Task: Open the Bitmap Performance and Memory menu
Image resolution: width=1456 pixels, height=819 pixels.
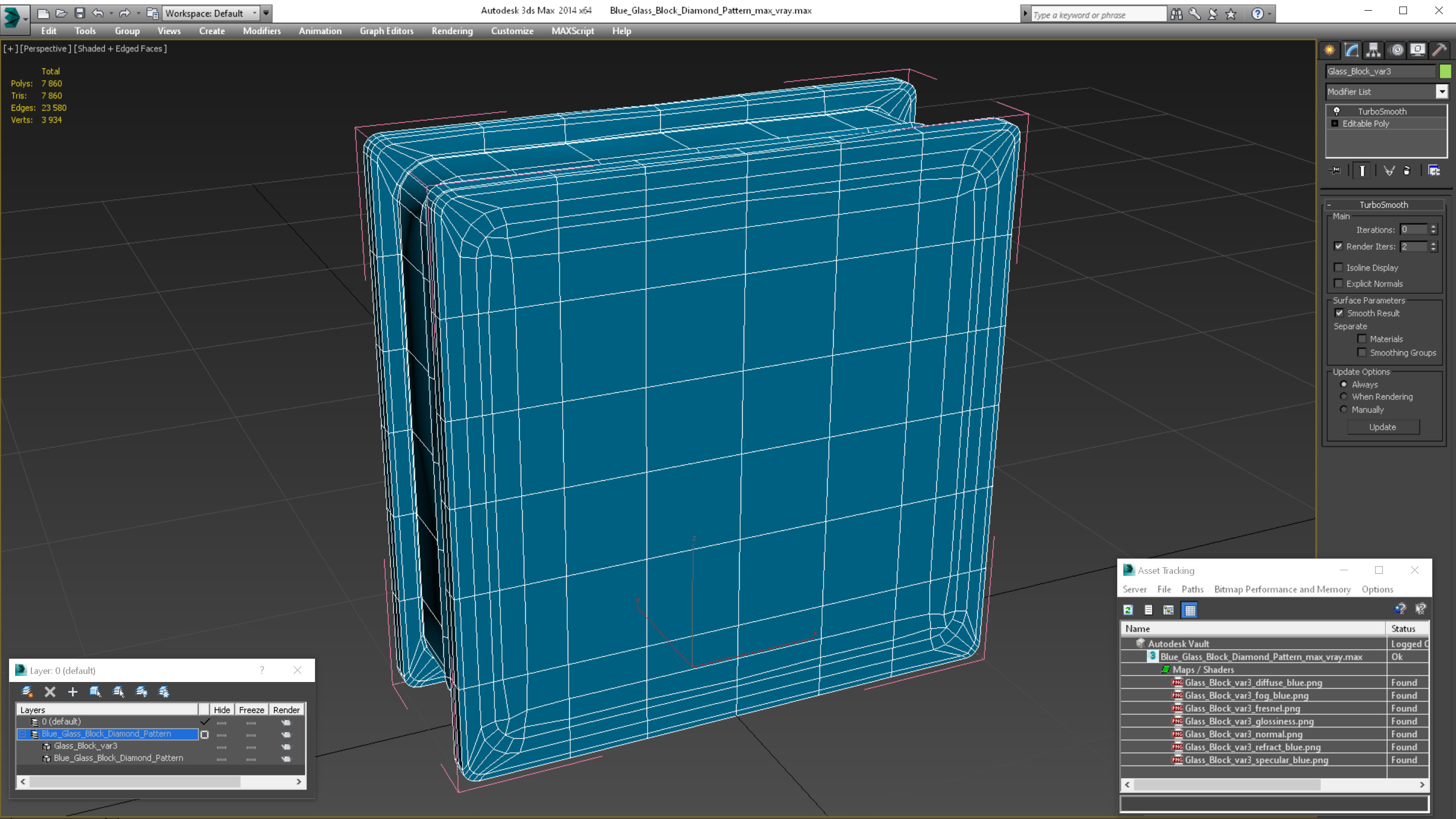Action: pyautogui.click(x=1282, y=589)
